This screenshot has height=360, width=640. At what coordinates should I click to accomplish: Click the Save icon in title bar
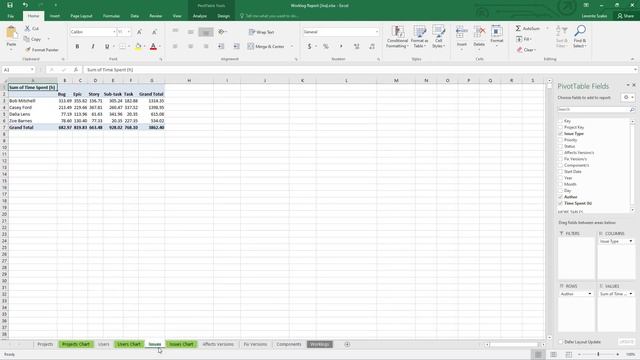click(10, 5)
